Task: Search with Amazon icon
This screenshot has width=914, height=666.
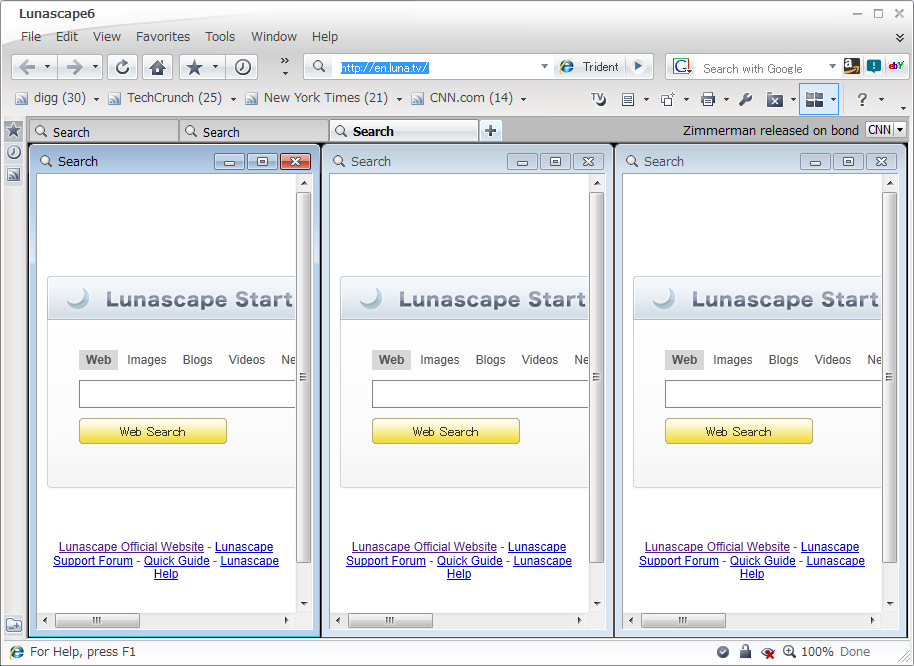Action: pos(851,66)
